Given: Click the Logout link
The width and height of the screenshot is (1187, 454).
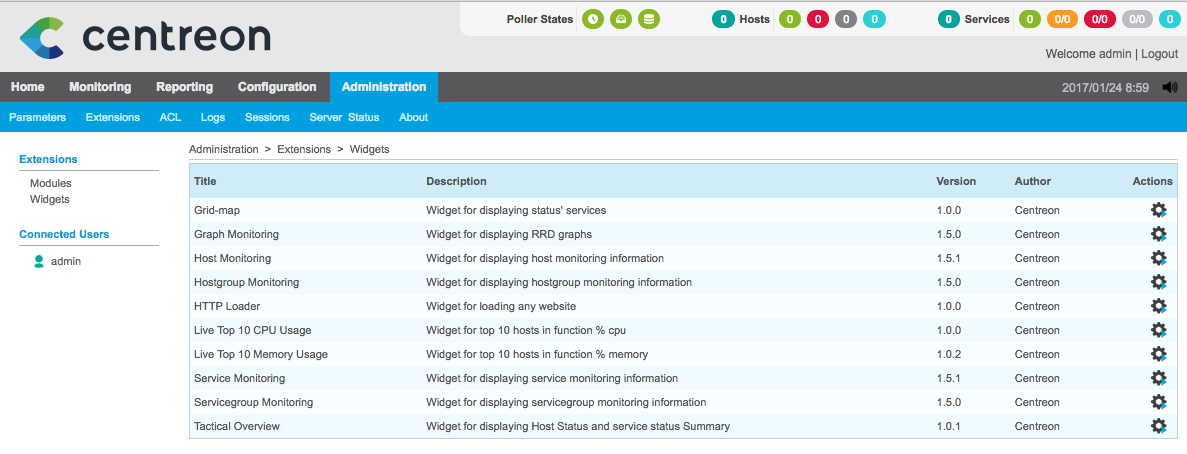Looking at the screenshot, I should tap(1159, 53).
